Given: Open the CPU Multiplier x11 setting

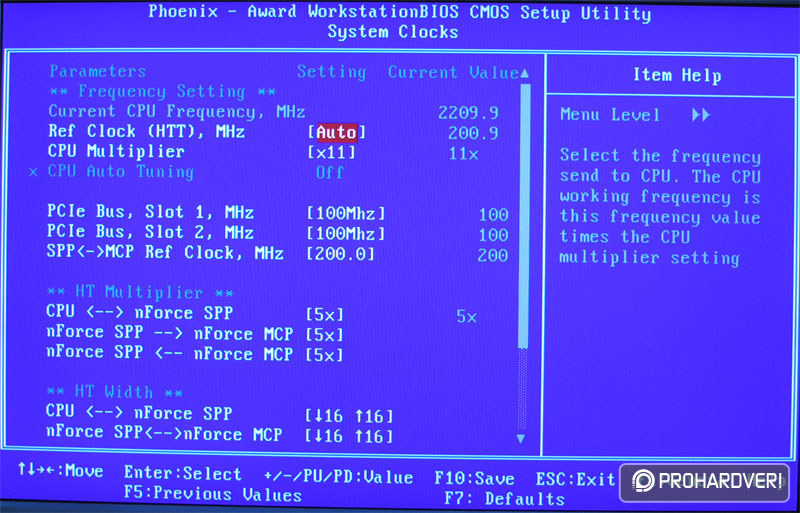Looking at the screenshot, I should [331, 153].
